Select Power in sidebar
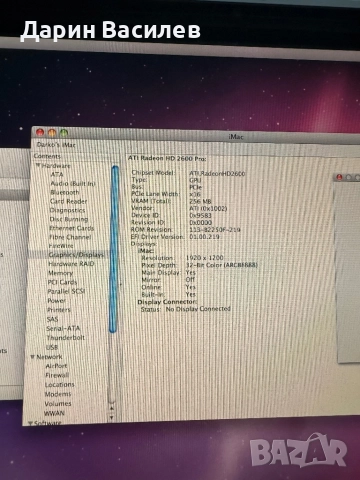 tap(56, 300)
